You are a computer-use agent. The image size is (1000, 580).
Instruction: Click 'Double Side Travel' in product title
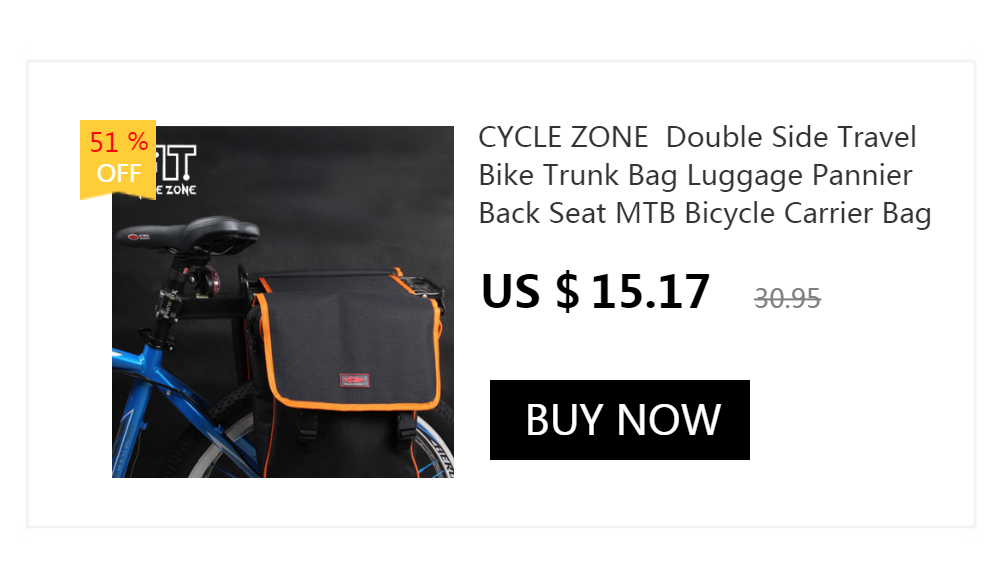[x=791, y=137]
